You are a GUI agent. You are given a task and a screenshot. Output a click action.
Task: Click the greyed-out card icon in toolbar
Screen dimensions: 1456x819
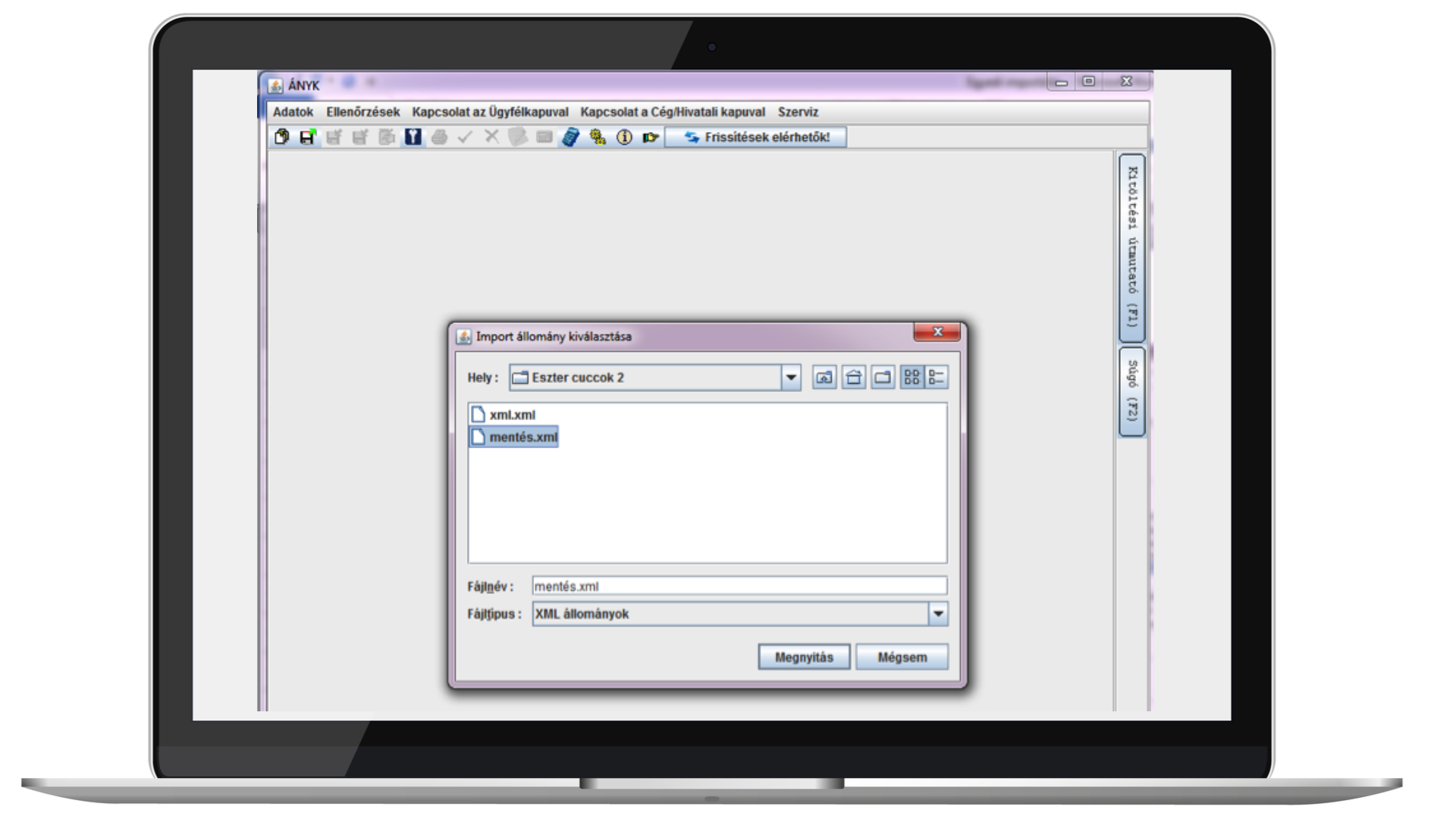coord(544,137)
